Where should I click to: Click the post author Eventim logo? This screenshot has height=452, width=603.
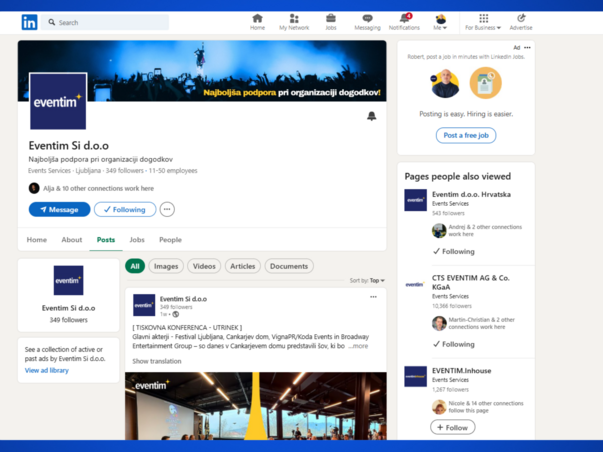coord(144,305)
